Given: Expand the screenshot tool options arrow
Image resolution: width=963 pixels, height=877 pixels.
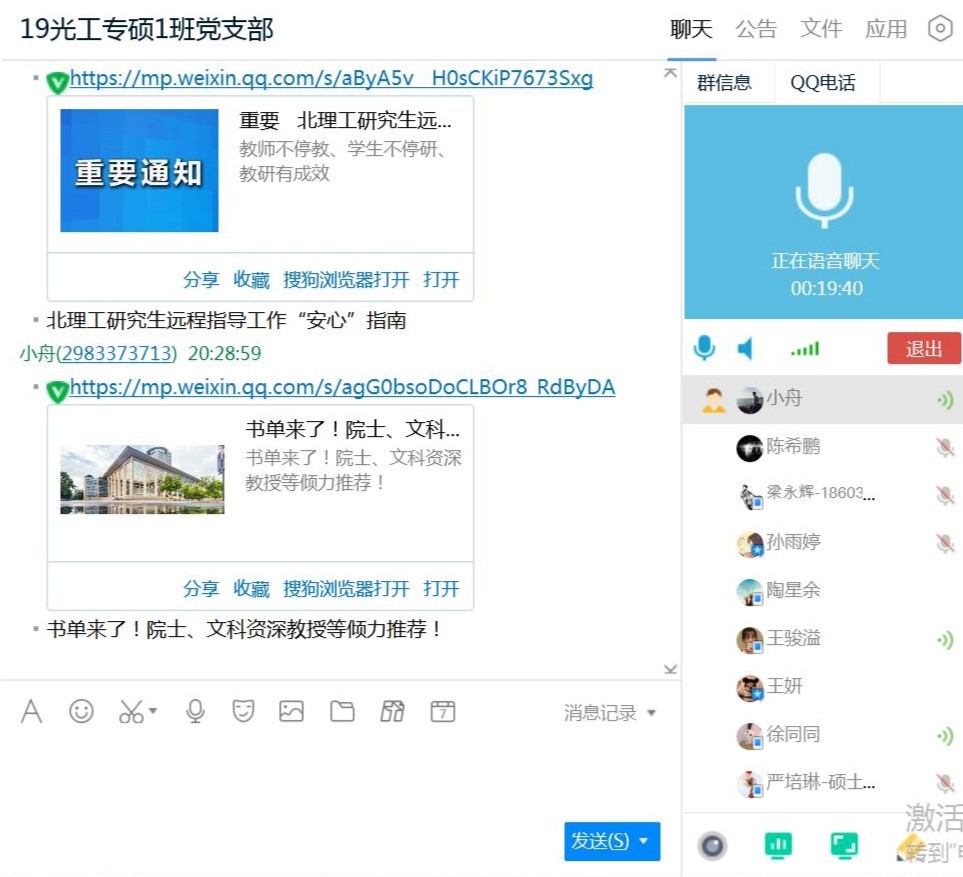Looking at the screenshot, I should (153, 712).
